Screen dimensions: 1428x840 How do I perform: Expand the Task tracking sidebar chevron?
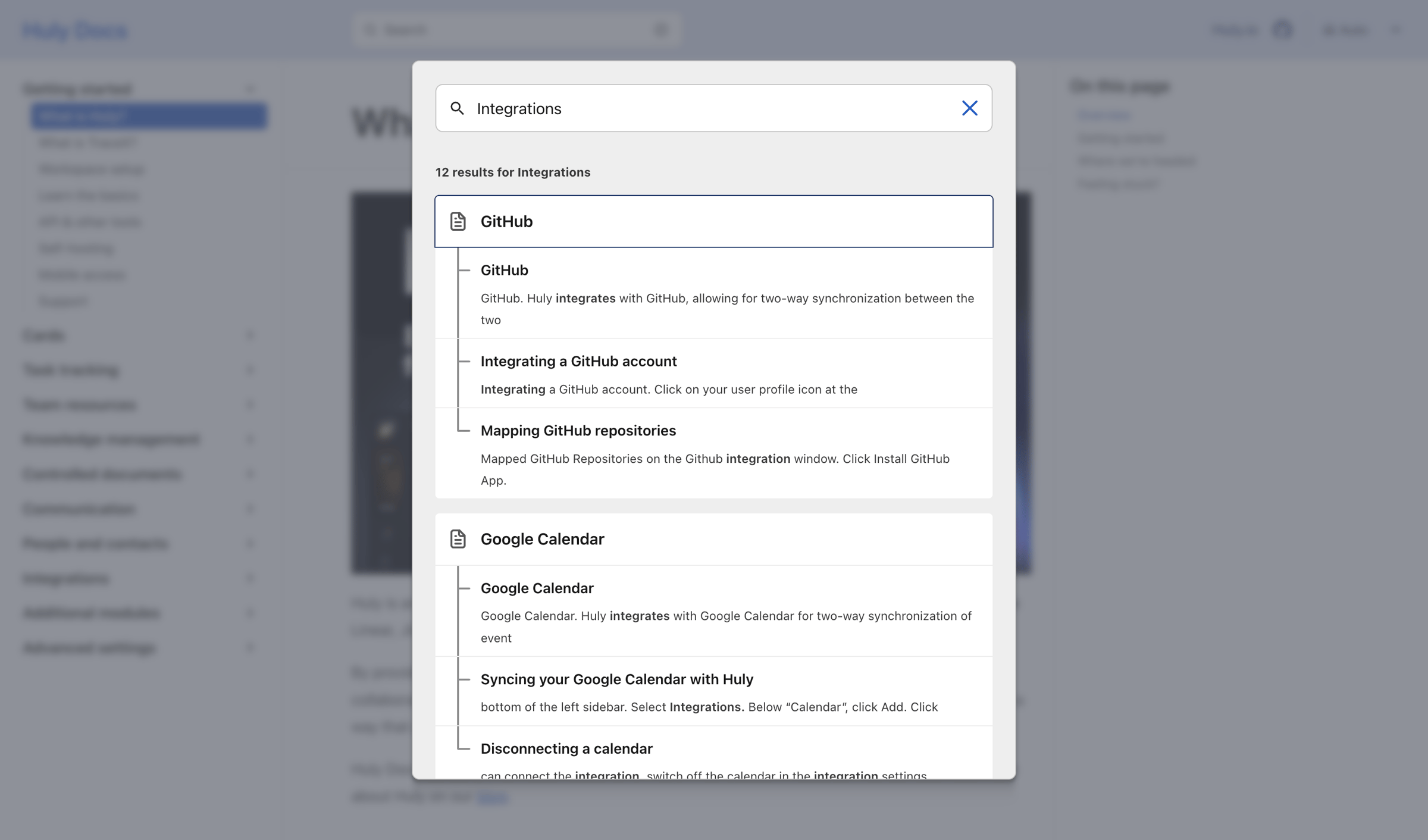click(x=250, y=370)
